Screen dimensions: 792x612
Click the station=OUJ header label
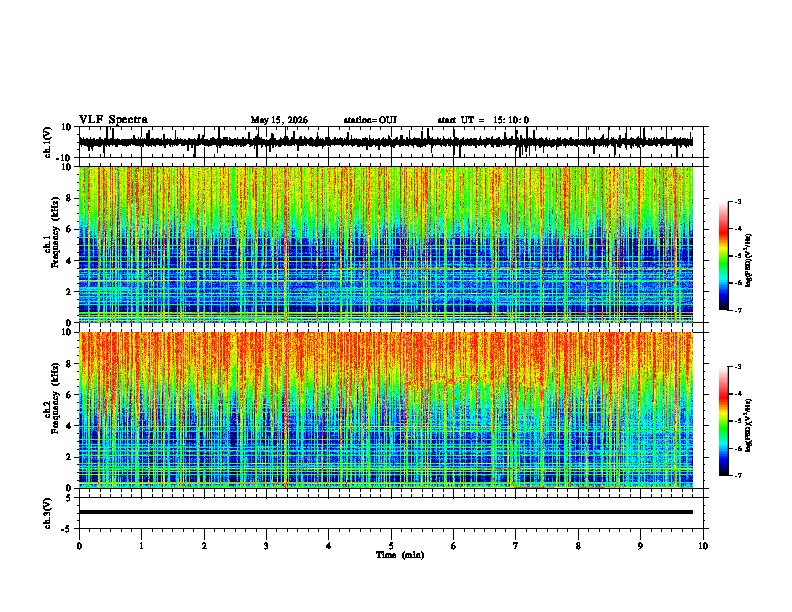370,120
